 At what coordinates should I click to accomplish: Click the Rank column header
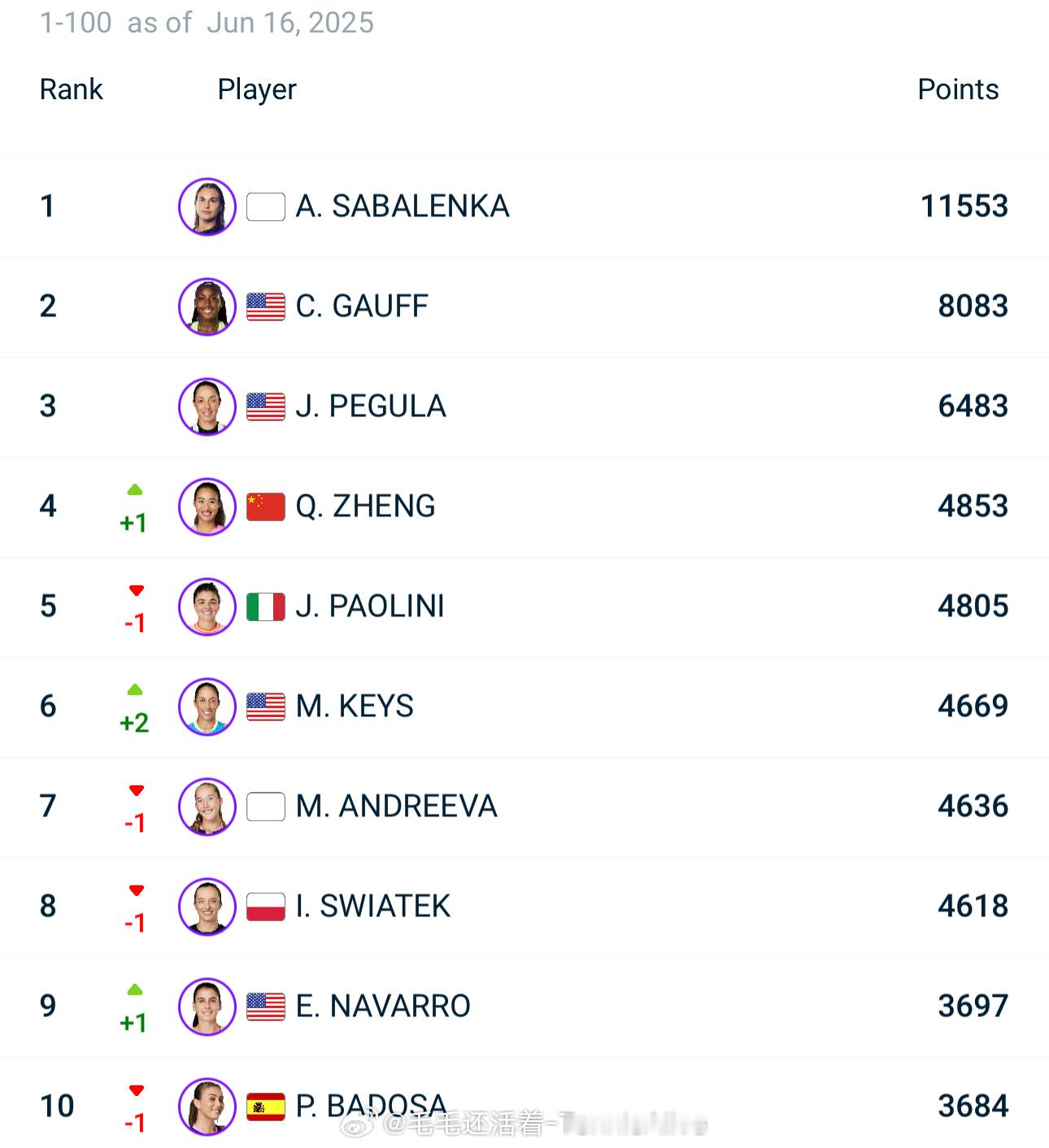coord(72,89)
